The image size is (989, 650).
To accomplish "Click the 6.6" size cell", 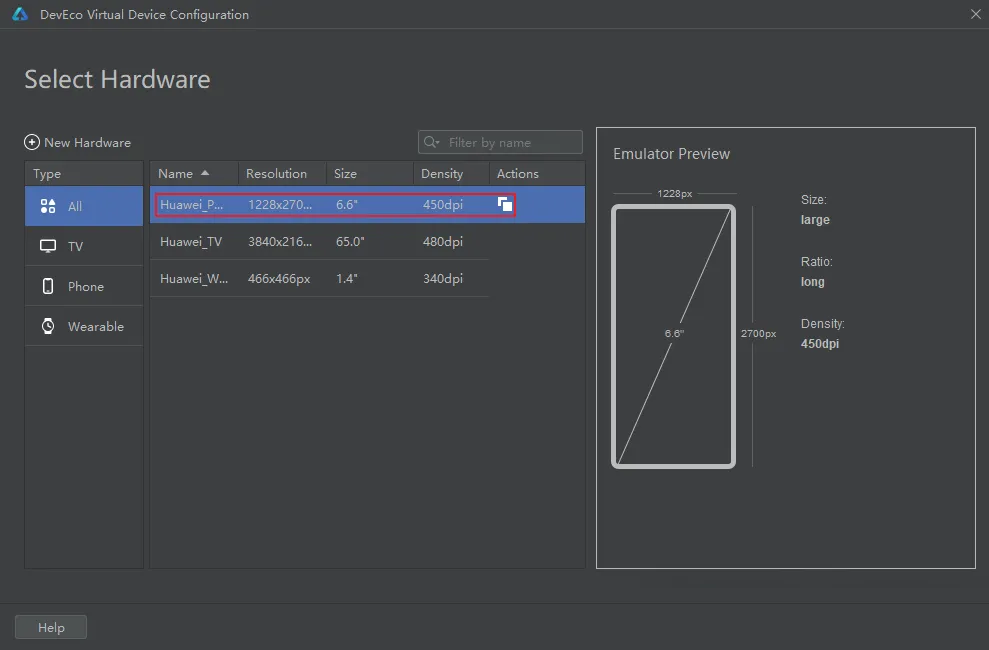I will point(347,204).
